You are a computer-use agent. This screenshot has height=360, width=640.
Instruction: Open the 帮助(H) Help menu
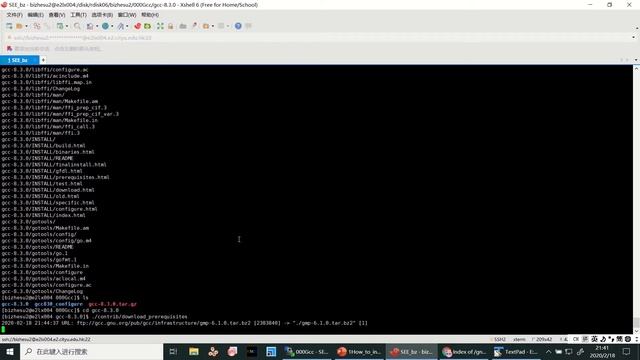(150, 15)
